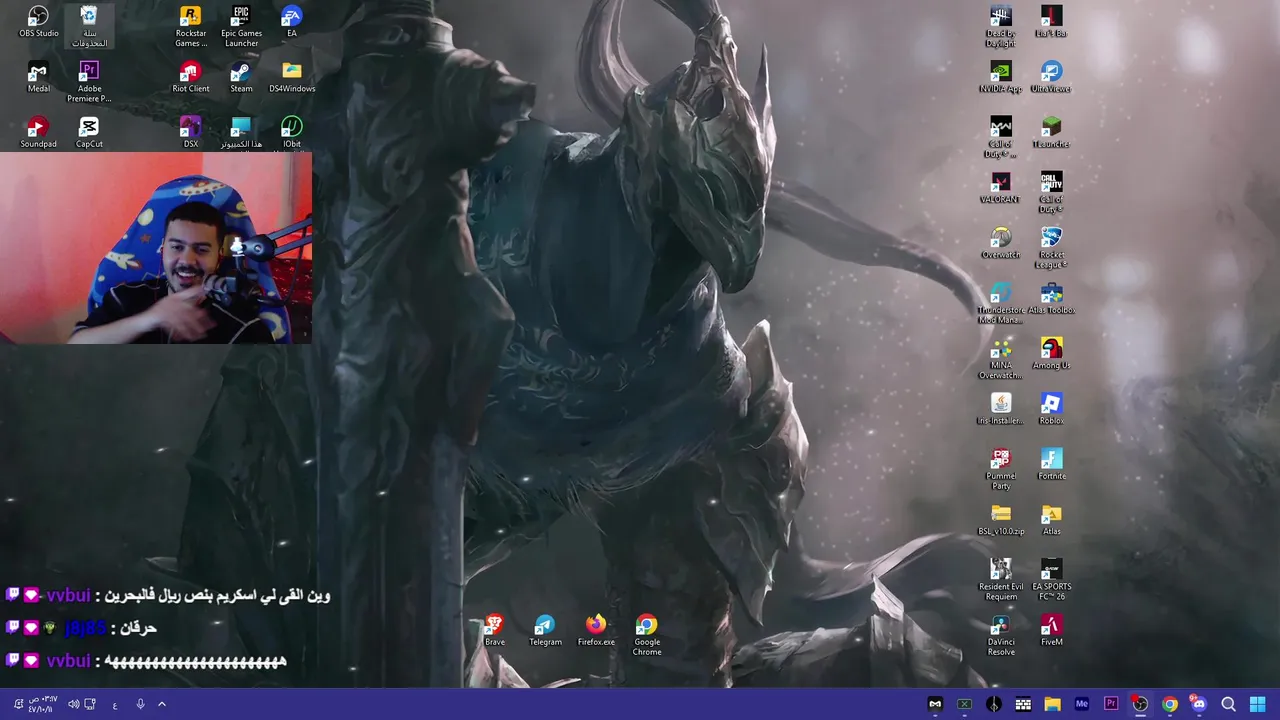This screenshot has height=720, width=1280.
Task: Open the Liar's Bar desktop shortcut
Action: click(x=1051, y=22)
